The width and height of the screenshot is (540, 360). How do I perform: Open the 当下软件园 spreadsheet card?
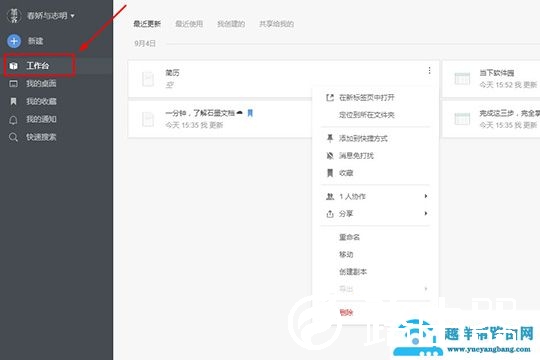click(491, 79)
